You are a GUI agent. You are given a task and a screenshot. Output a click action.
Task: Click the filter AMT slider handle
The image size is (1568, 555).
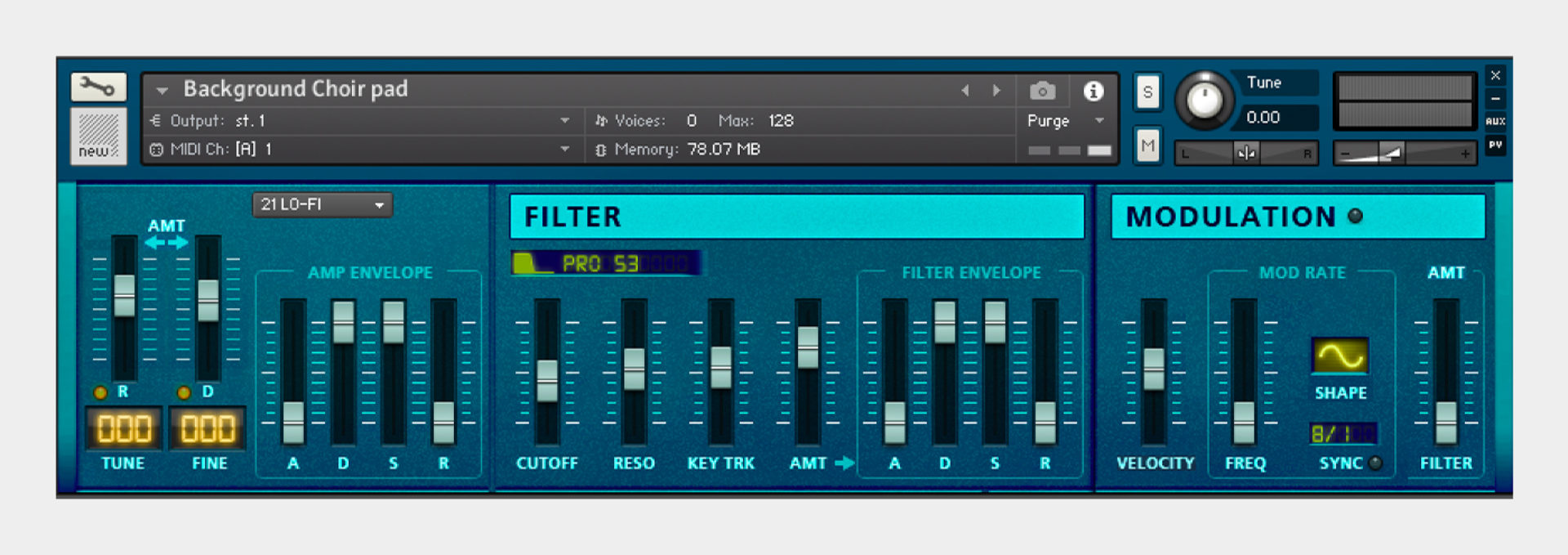pos(808,347)
